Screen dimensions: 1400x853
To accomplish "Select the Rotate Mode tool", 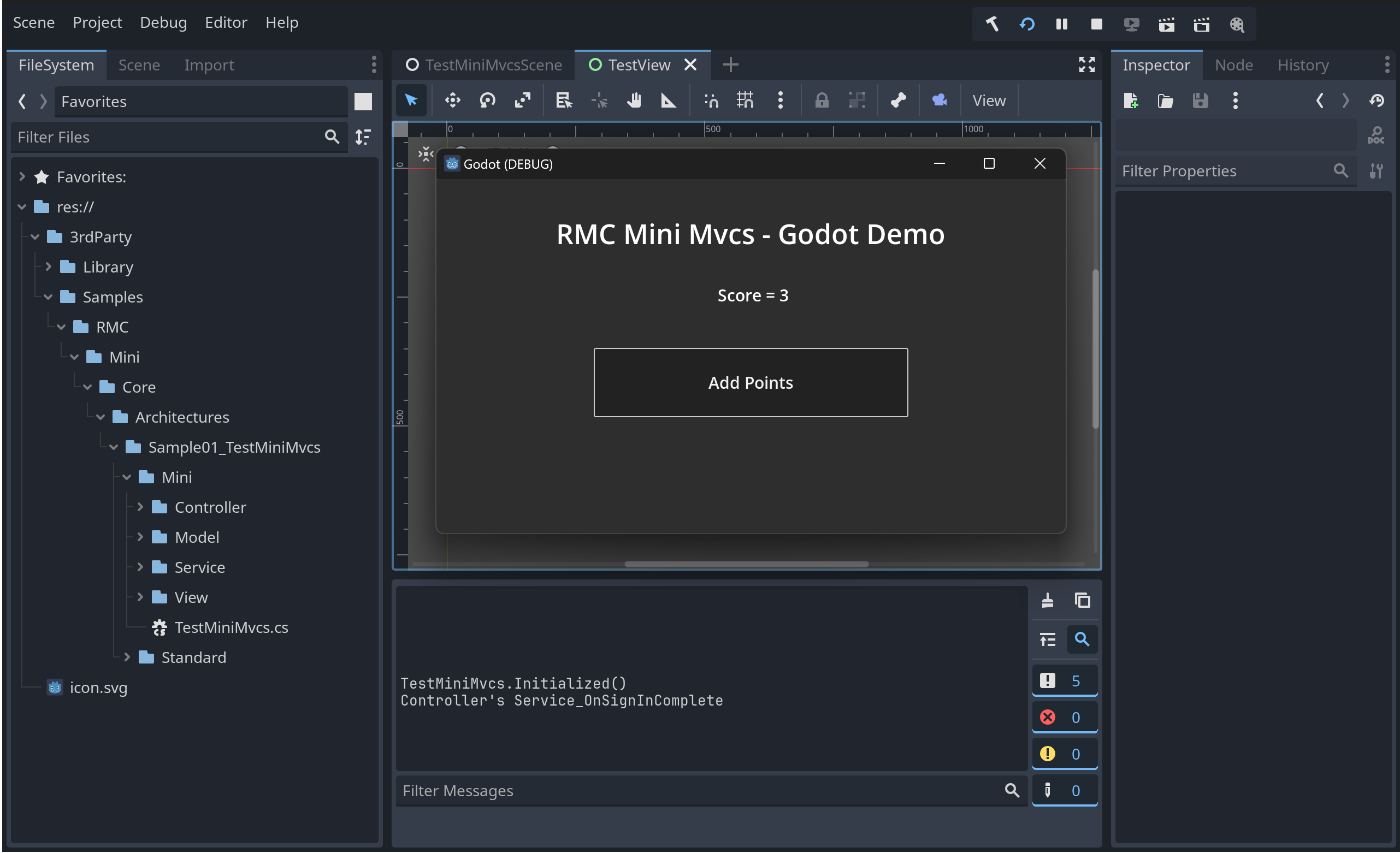I will coord(487,100).
